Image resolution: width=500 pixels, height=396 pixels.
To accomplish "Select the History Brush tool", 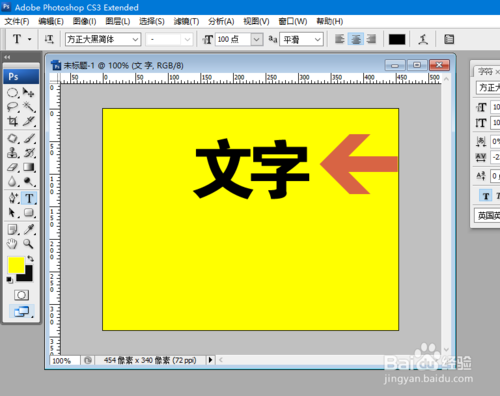I will coord(29,153).
